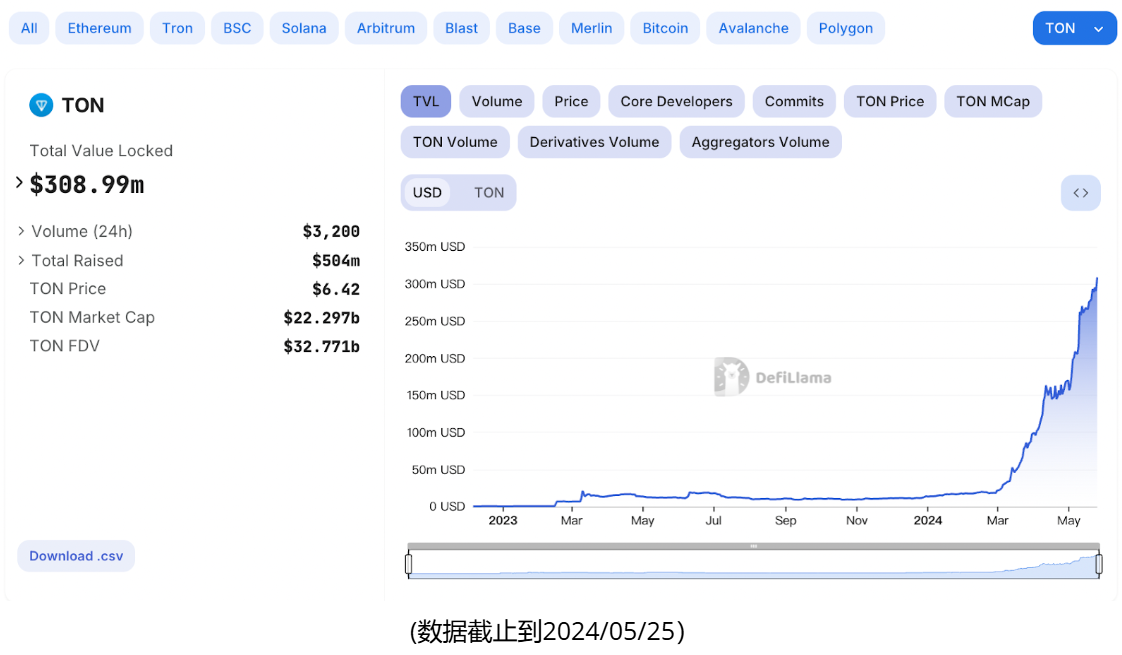Viewport: 1122px width, 655px height.
Task: Expand the Volume (24h) row
Action: click(21, 231)
